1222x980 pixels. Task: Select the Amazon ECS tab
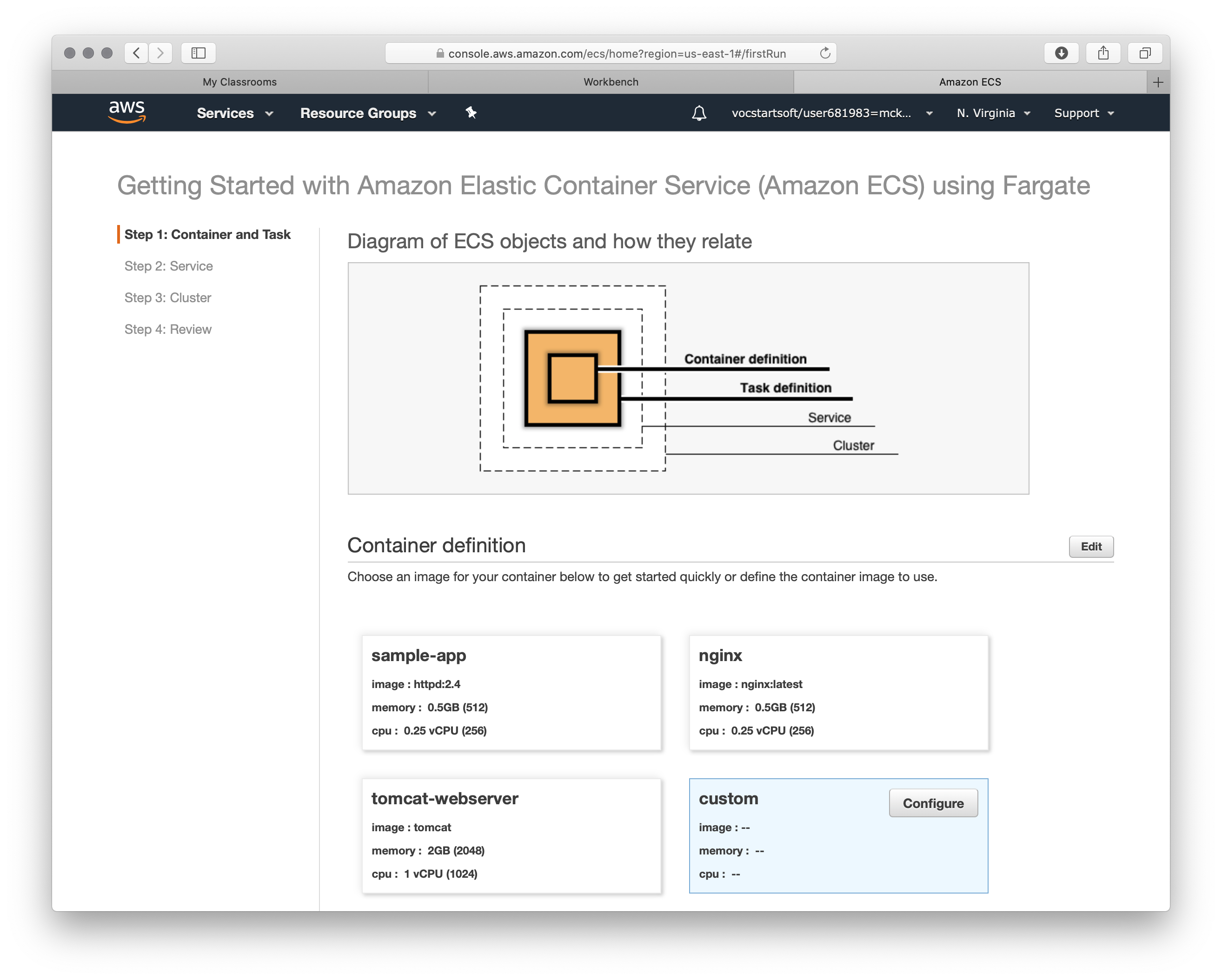[x=970, y=82]
